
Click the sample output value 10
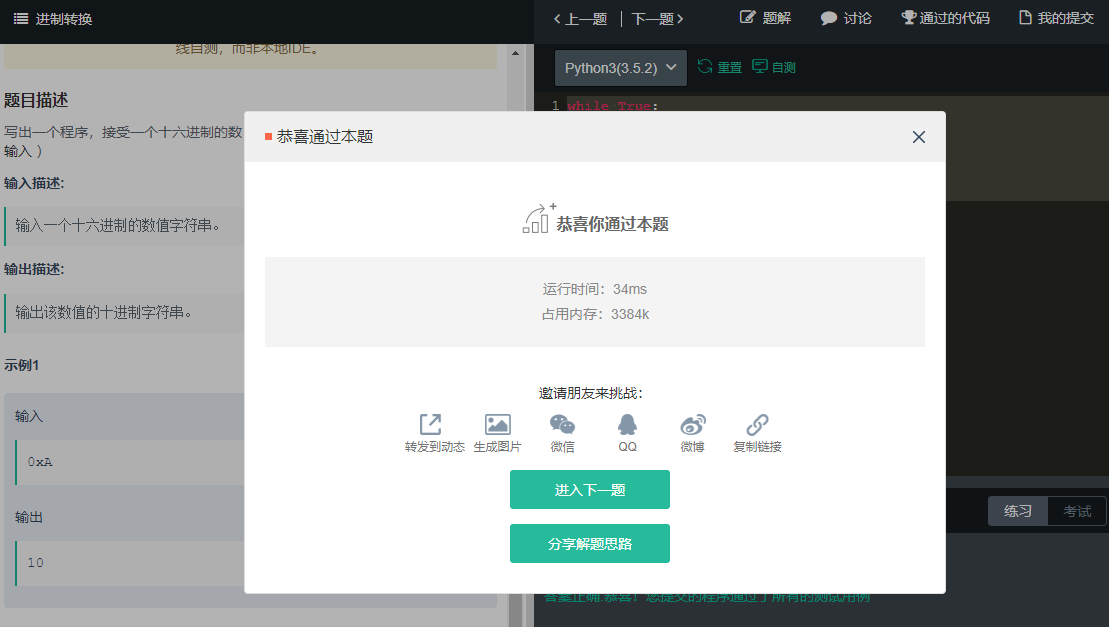pyautogui.click(x=35, y=563)
